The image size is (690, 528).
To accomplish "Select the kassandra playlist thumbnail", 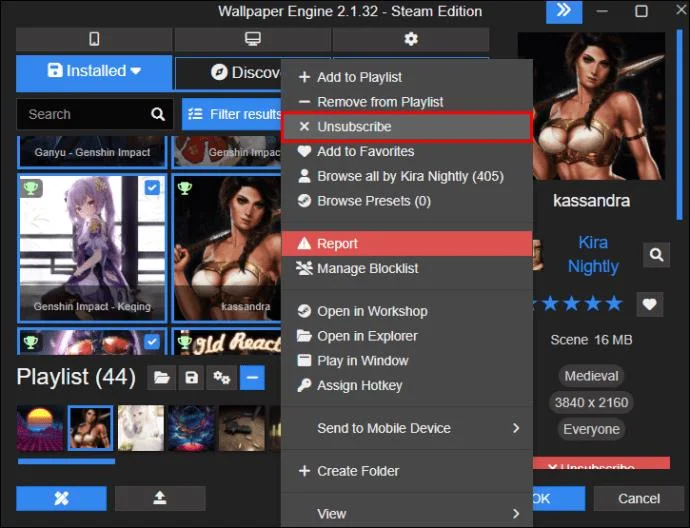I will pyautogui.click(x=90, y=428).
